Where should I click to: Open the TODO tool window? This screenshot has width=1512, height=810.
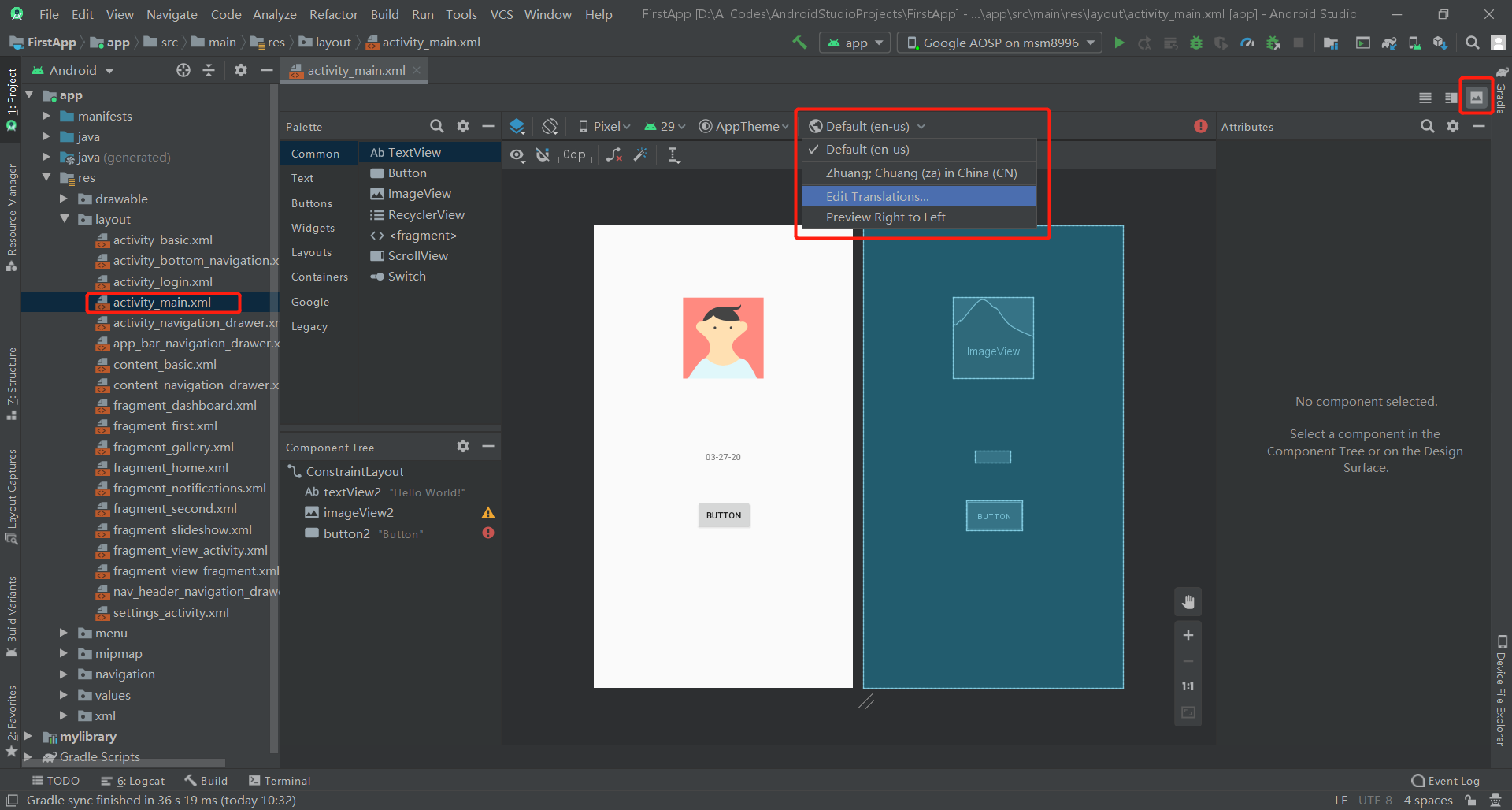55,781
